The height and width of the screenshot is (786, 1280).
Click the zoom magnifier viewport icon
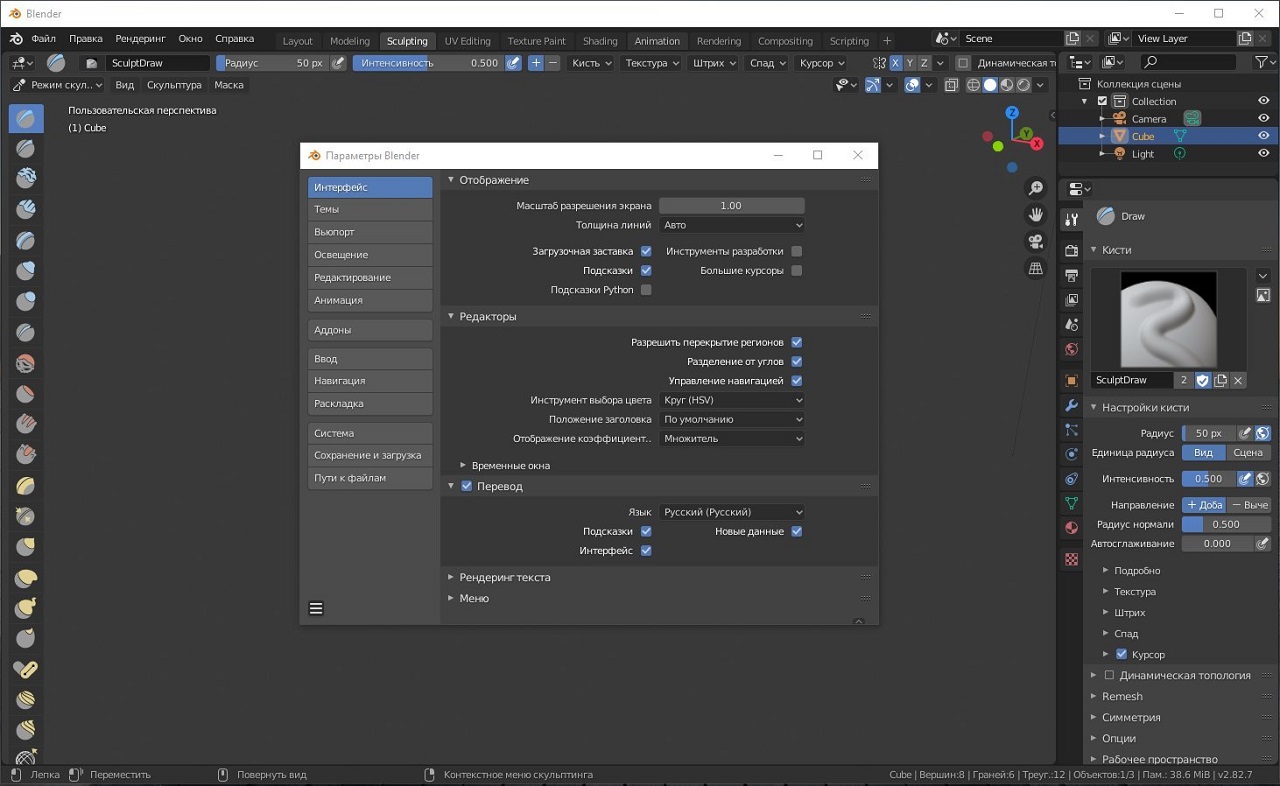(1036, 188)
